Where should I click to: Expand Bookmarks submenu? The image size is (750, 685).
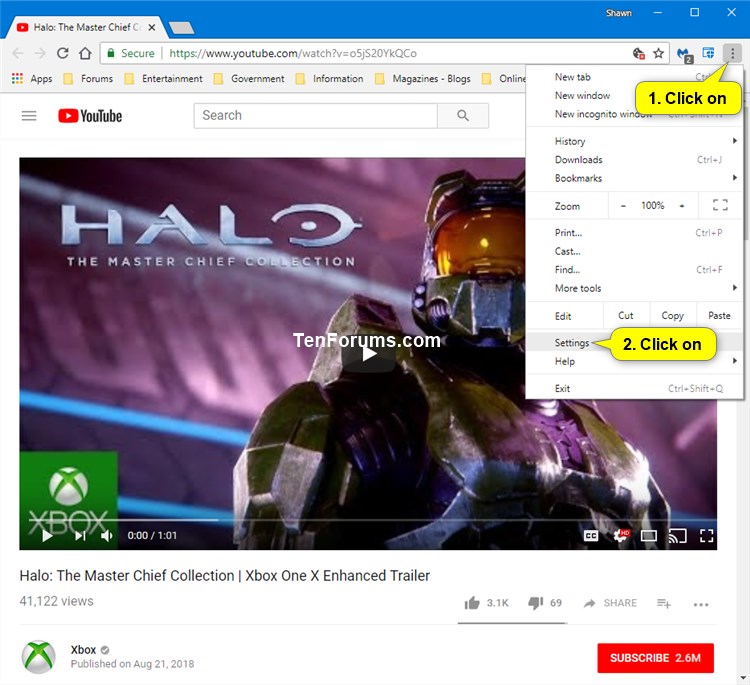634,178
